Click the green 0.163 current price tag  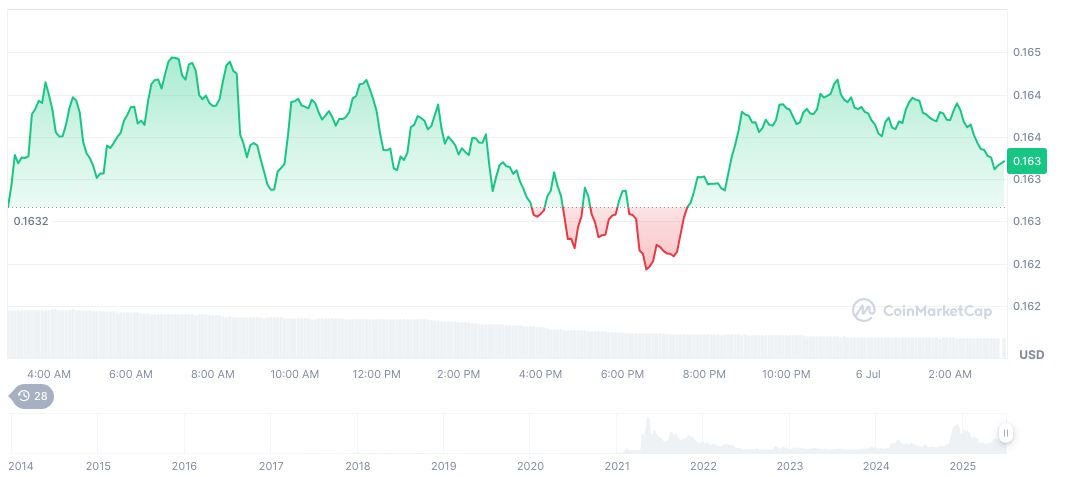pyautogui.click(x=1026, y=161)
